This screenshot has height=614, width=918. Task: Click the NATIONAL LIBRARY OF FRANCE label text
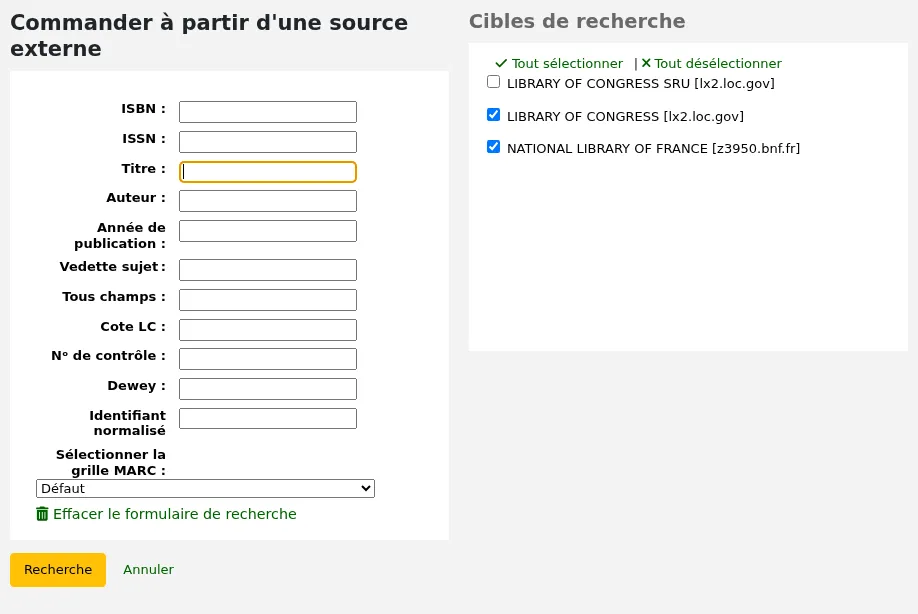click(x=653, y=149)
